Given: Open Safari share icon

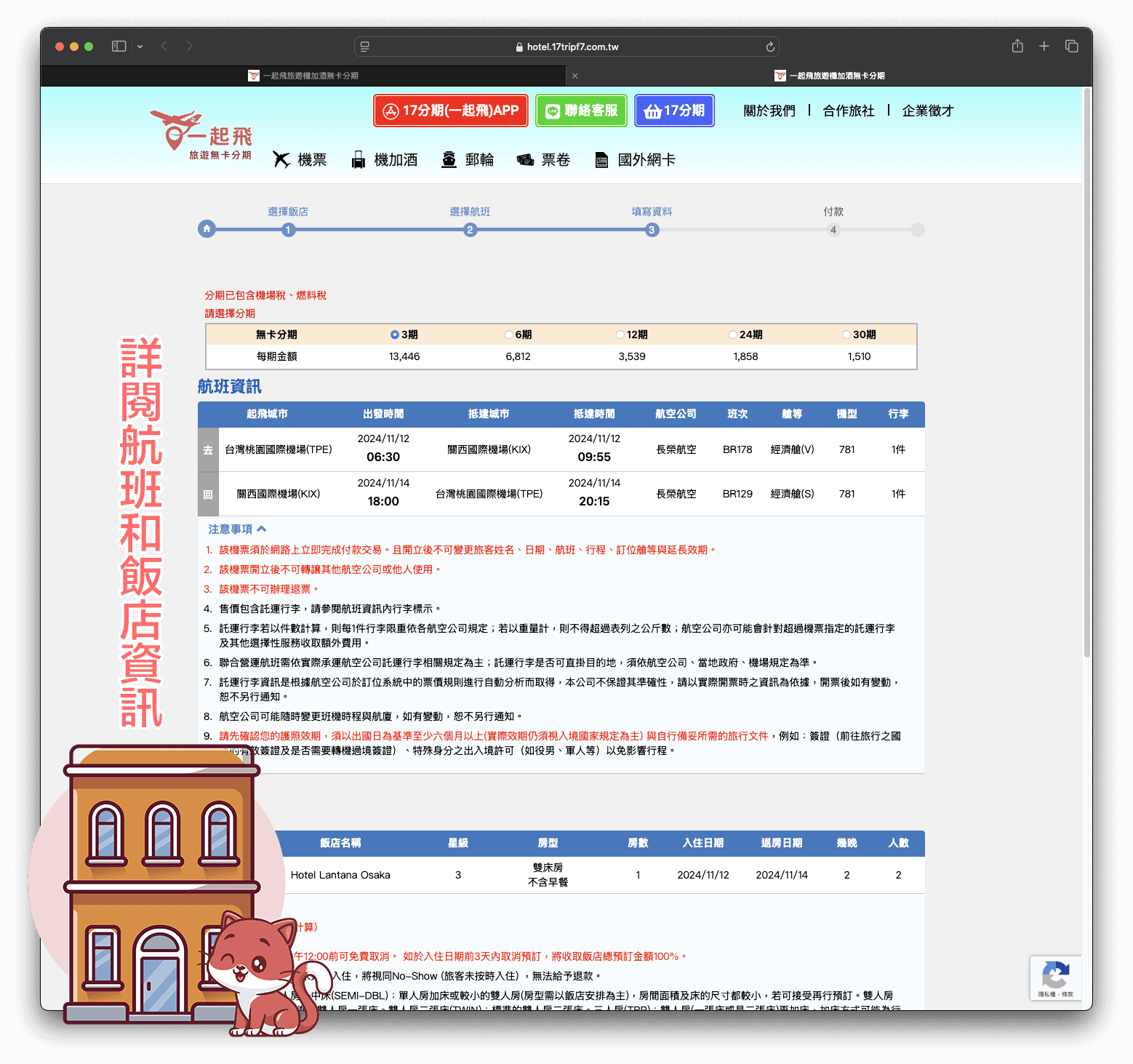Looking at the screenshot, I should click(x=1017, y=46).
